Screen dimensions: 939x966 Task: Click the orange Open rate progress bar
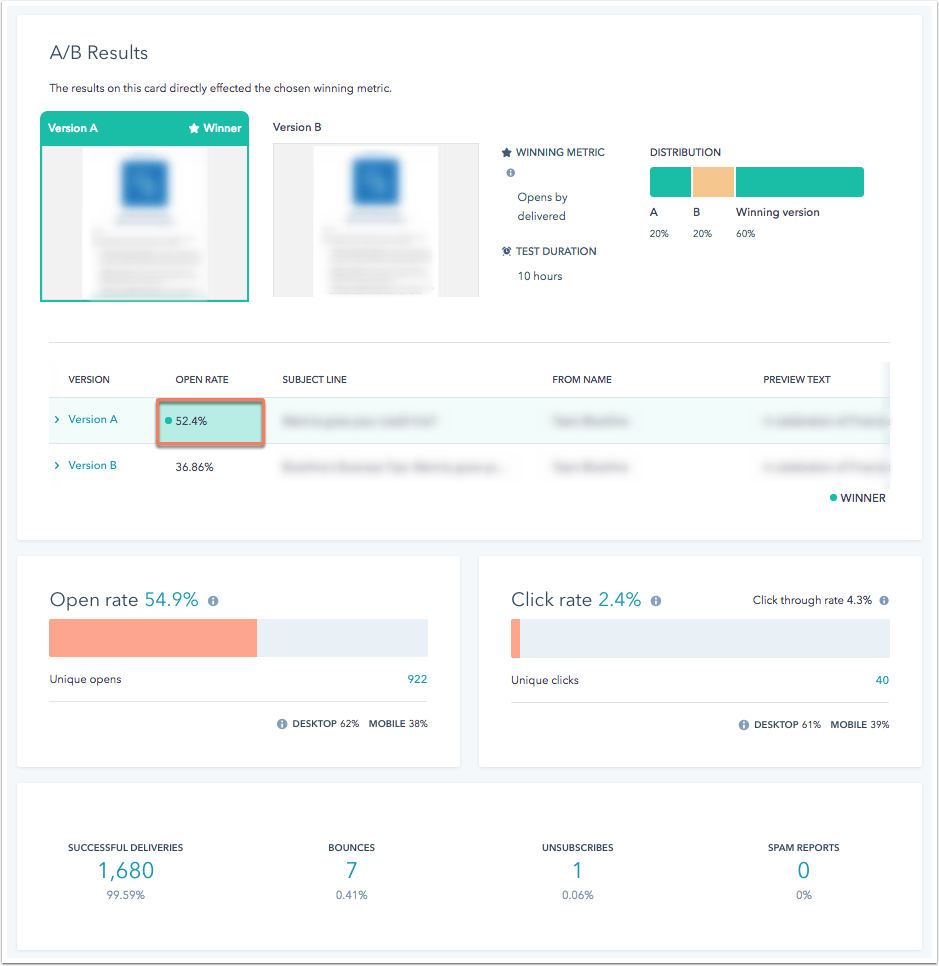coord(150,637)
